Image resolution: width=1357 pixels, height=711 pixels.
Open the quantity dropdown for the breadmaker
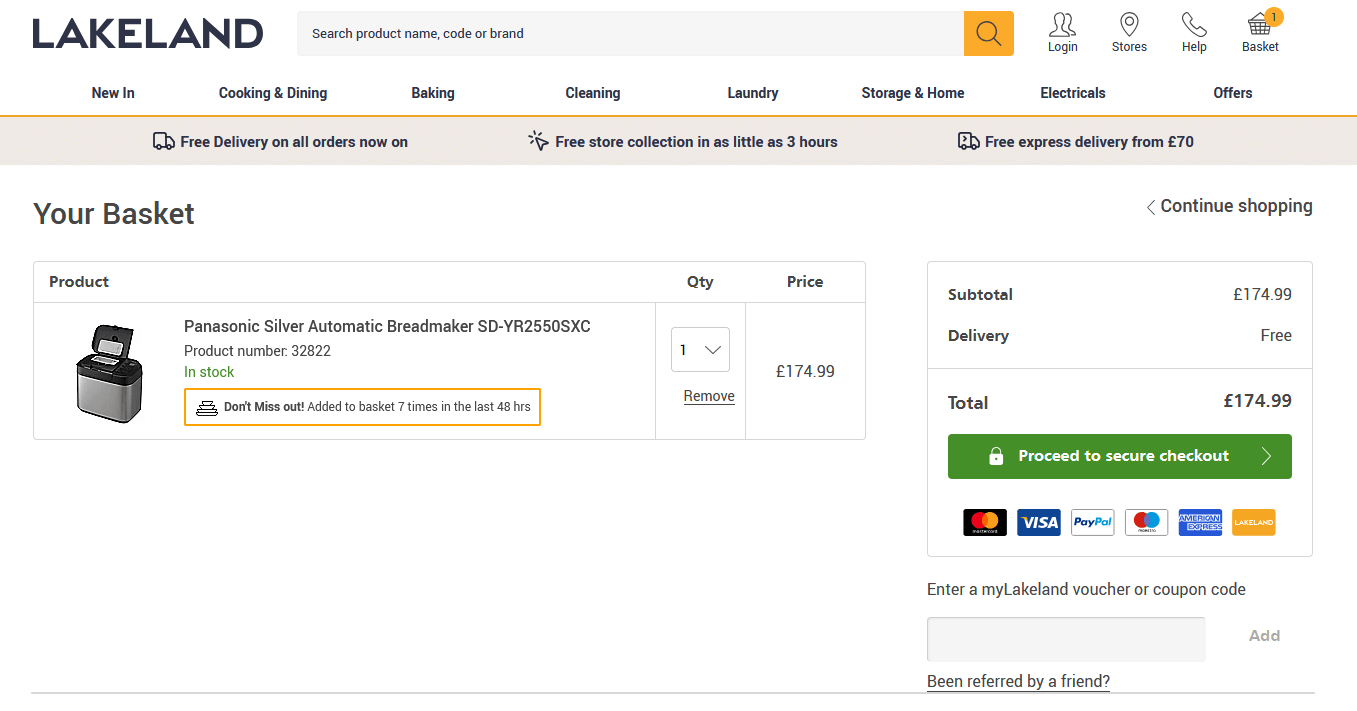click(700, 350)
